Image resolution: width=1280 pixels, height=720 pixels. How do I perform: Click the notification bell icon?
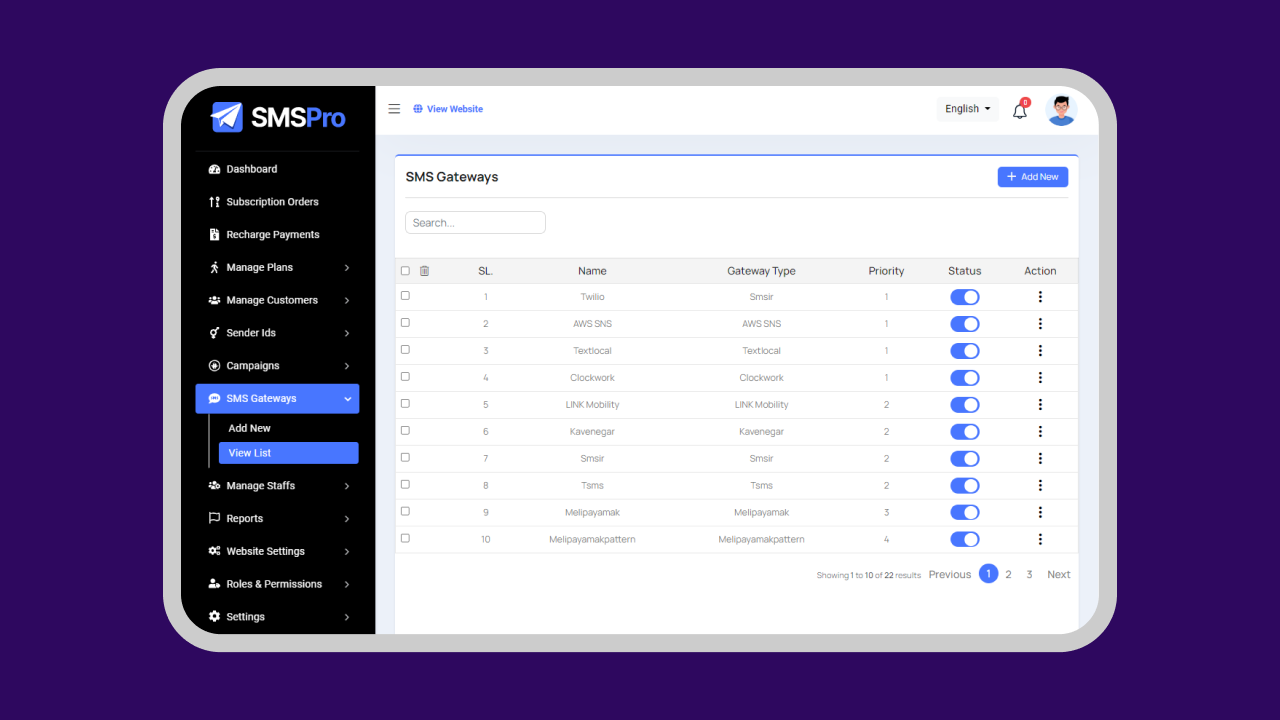(1019, 110)
